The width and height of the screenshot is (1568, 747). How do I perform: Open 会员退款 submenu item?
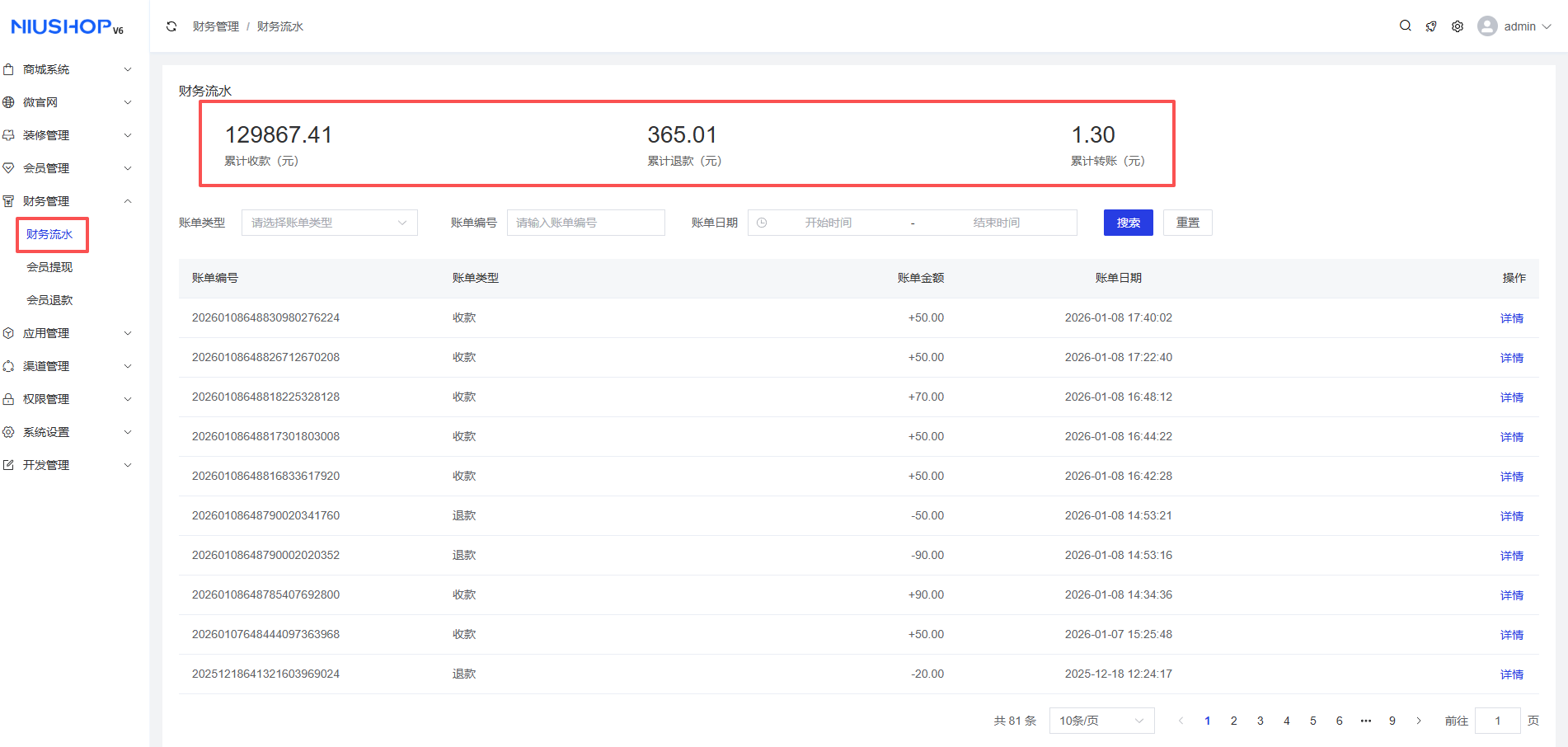[x=49, y=300]
